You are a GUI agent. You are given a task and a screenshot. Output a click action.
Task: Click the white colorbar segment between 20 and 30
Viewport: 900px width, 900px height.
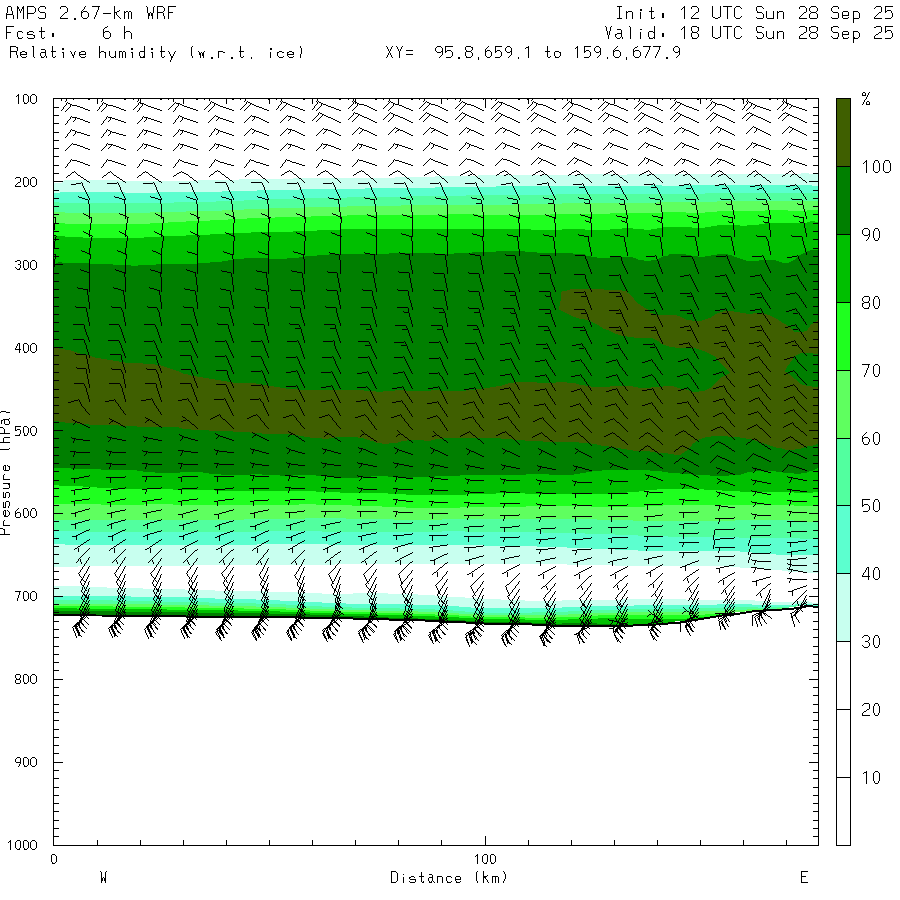point(843,676)
